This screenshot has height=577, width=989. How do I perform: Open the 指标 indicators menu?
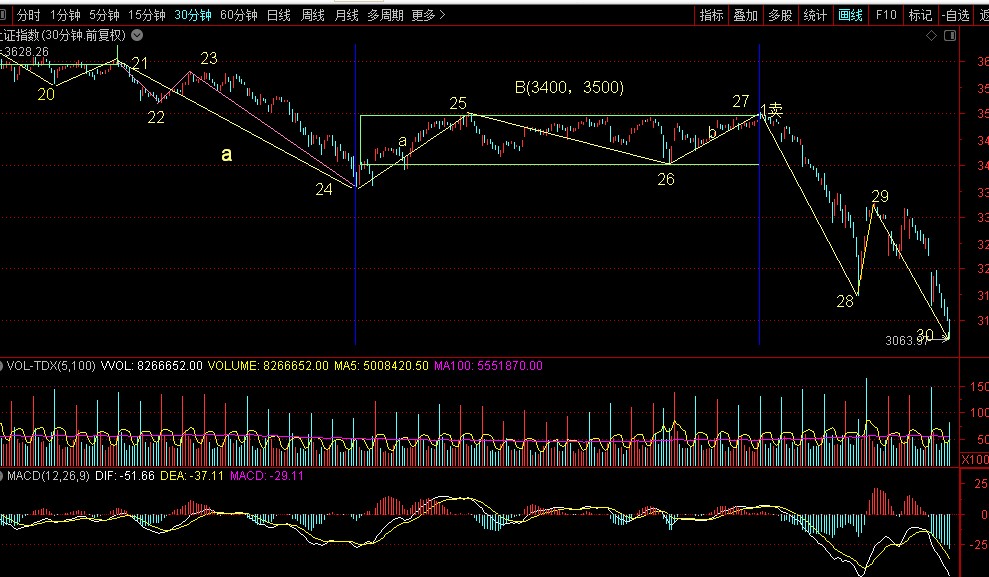[x=711, y=15]
